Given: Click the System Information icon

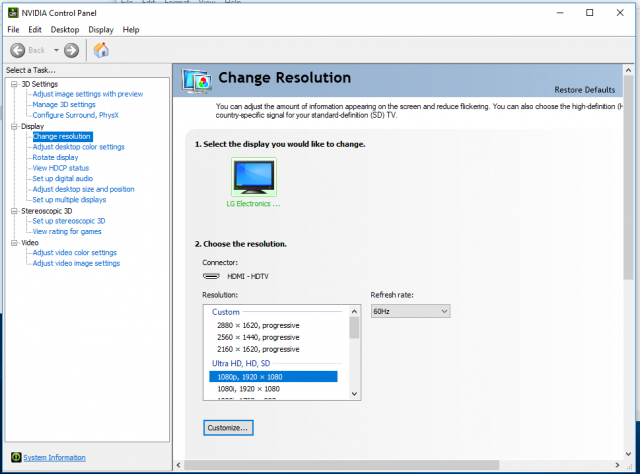Looking at the screenshot, I should (13, 458).
